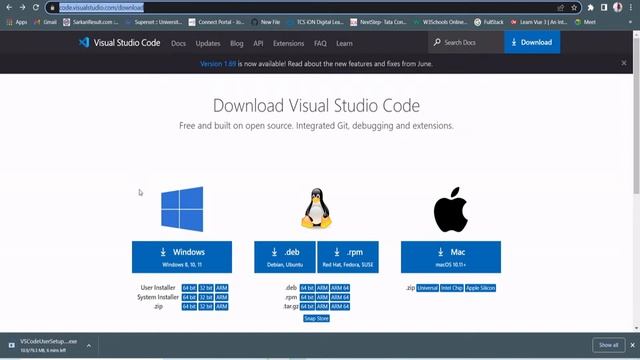Open the Extensions menu item
Image resolution: width=640 pixels, height=360 pixels.
click(289, 43)
